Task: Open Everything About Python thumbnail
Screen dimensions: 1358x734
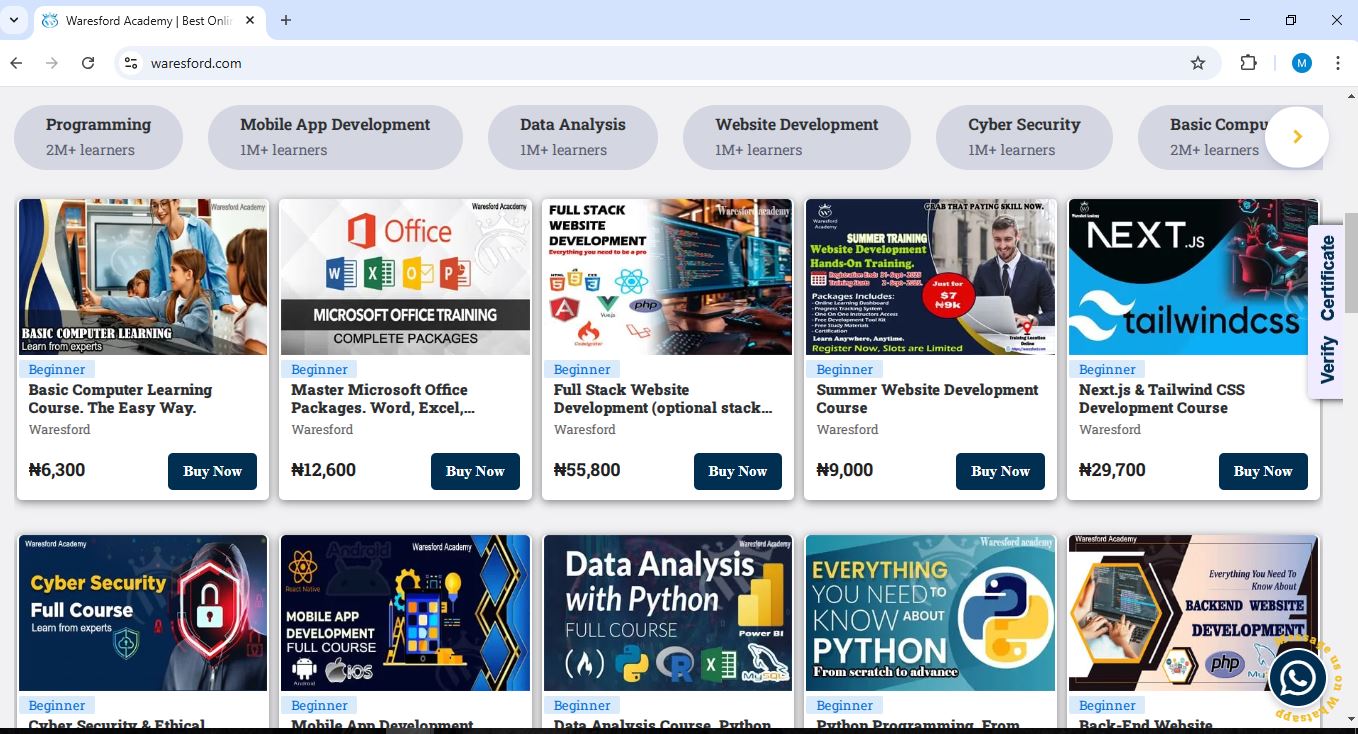Action: tap(930, 613)
